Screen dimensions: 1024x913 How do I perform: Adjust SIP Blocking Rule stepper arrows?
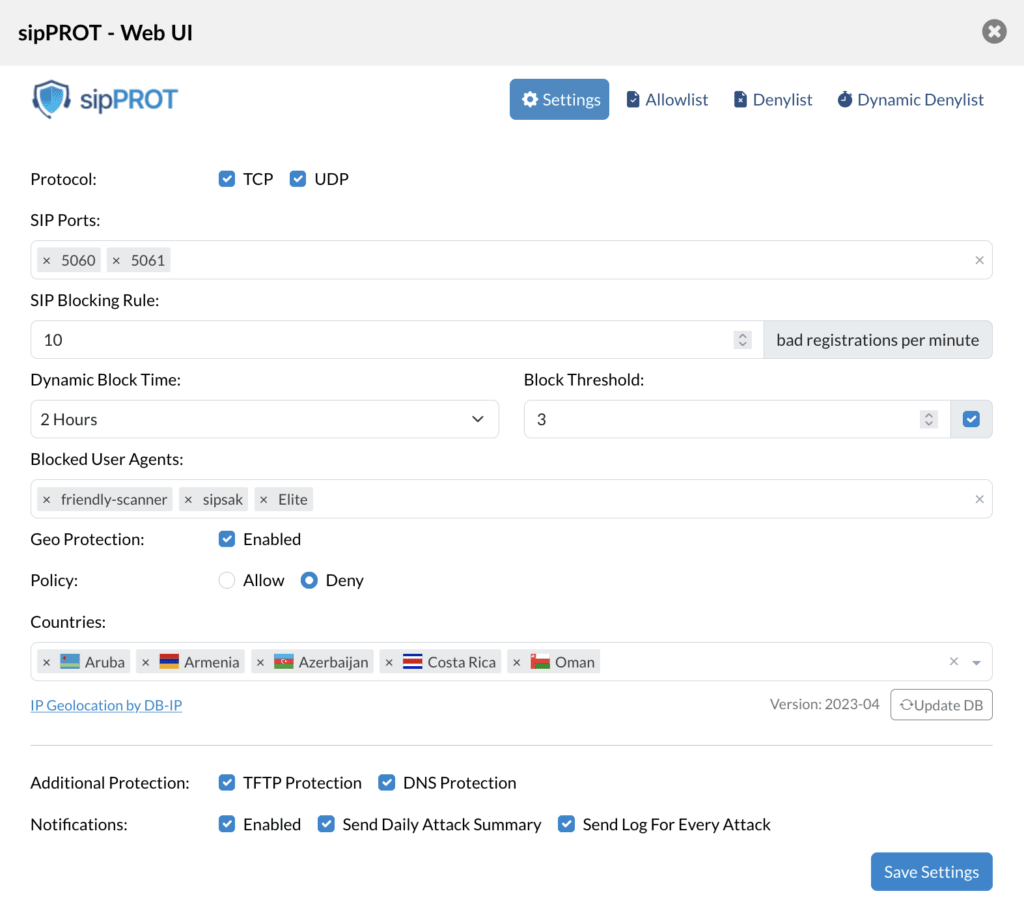coord(743,340)
